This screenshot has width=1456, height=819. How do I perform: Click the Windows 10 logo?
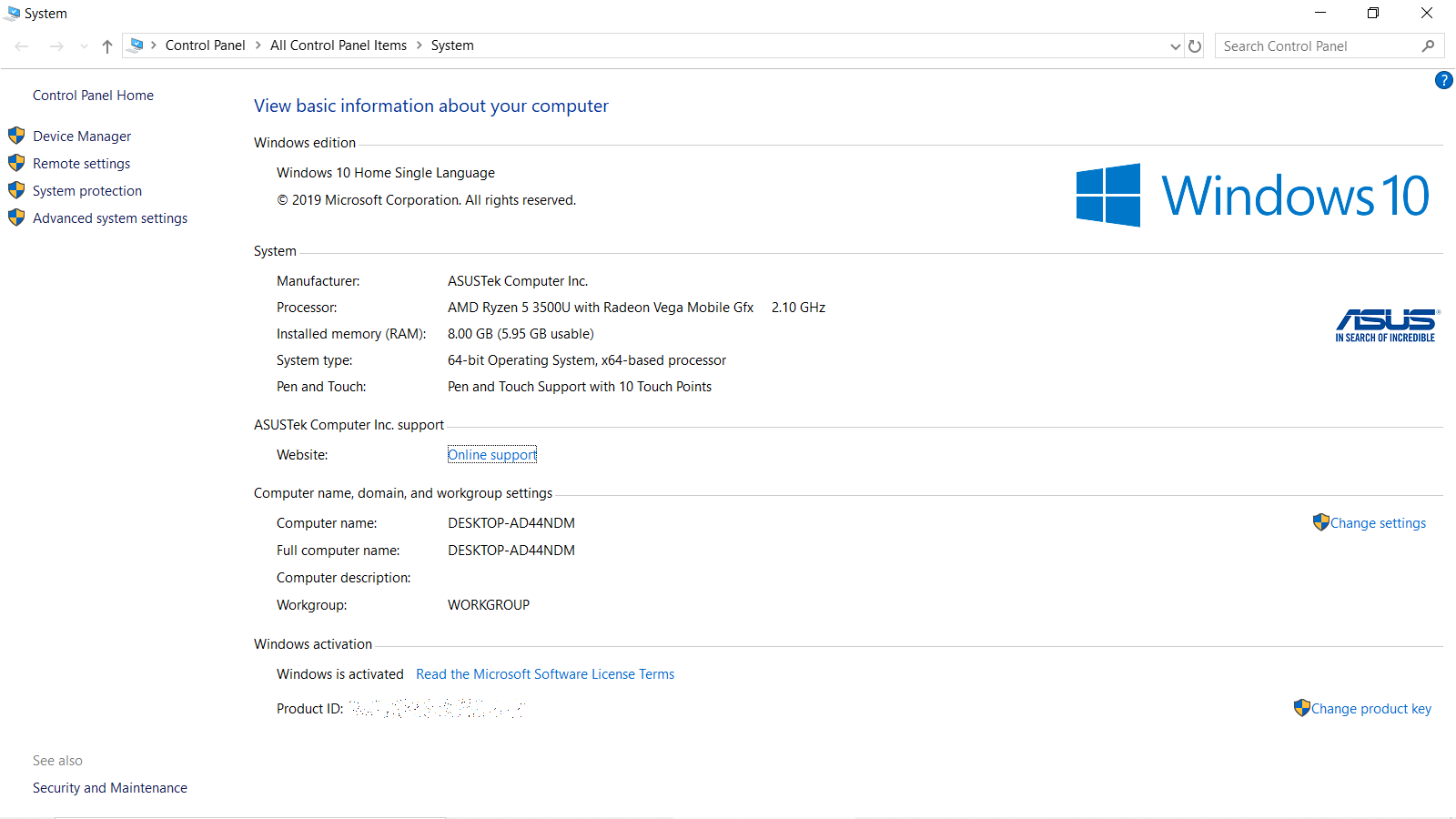coord(1253,195)
